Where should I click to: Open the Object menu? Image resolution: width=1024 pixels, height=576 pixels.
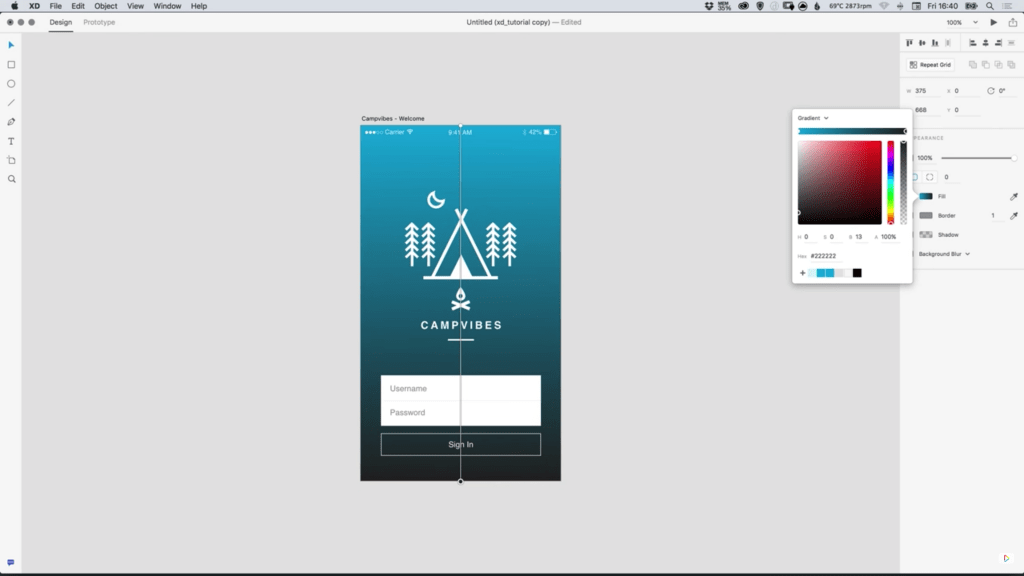click(104, 5)
